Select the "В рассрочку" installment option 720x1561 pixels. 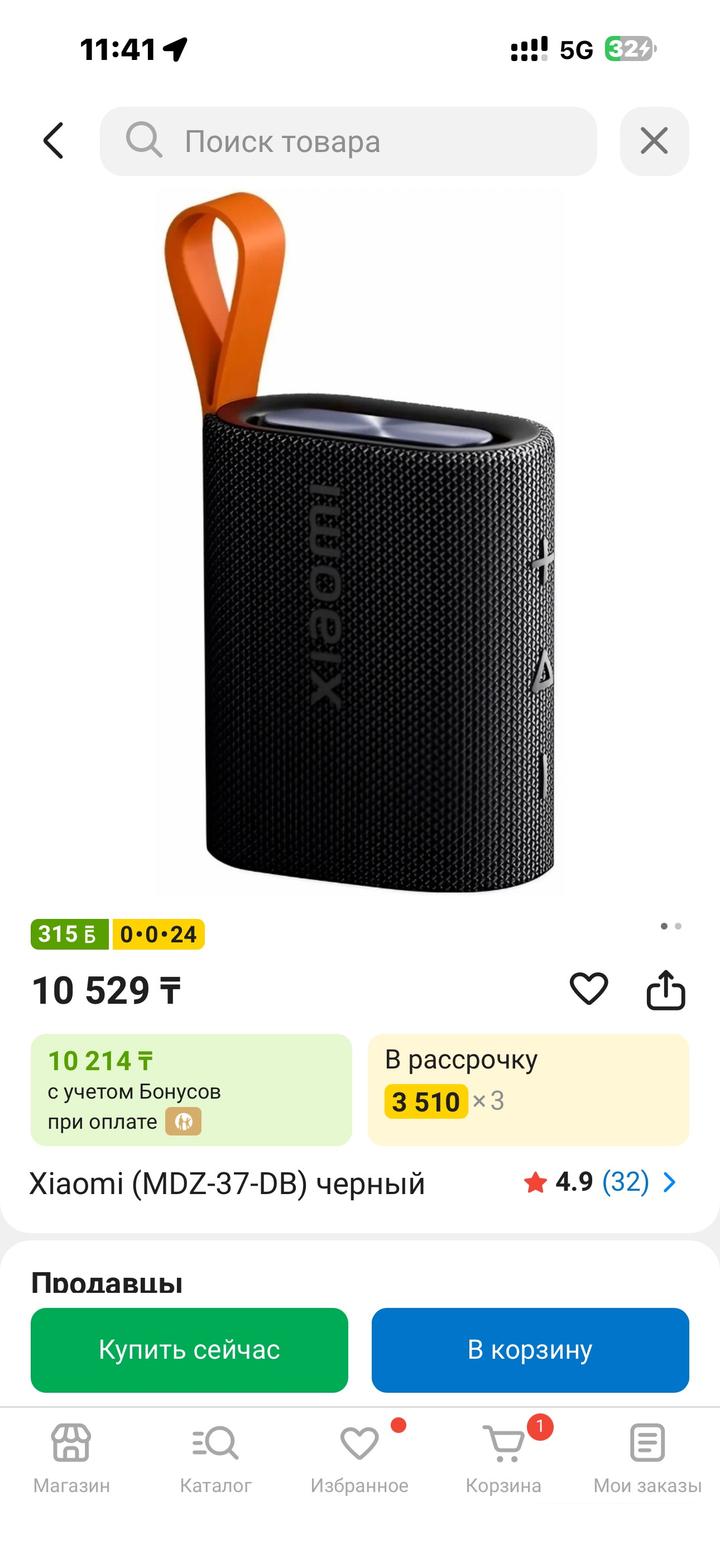[528, 1089]
